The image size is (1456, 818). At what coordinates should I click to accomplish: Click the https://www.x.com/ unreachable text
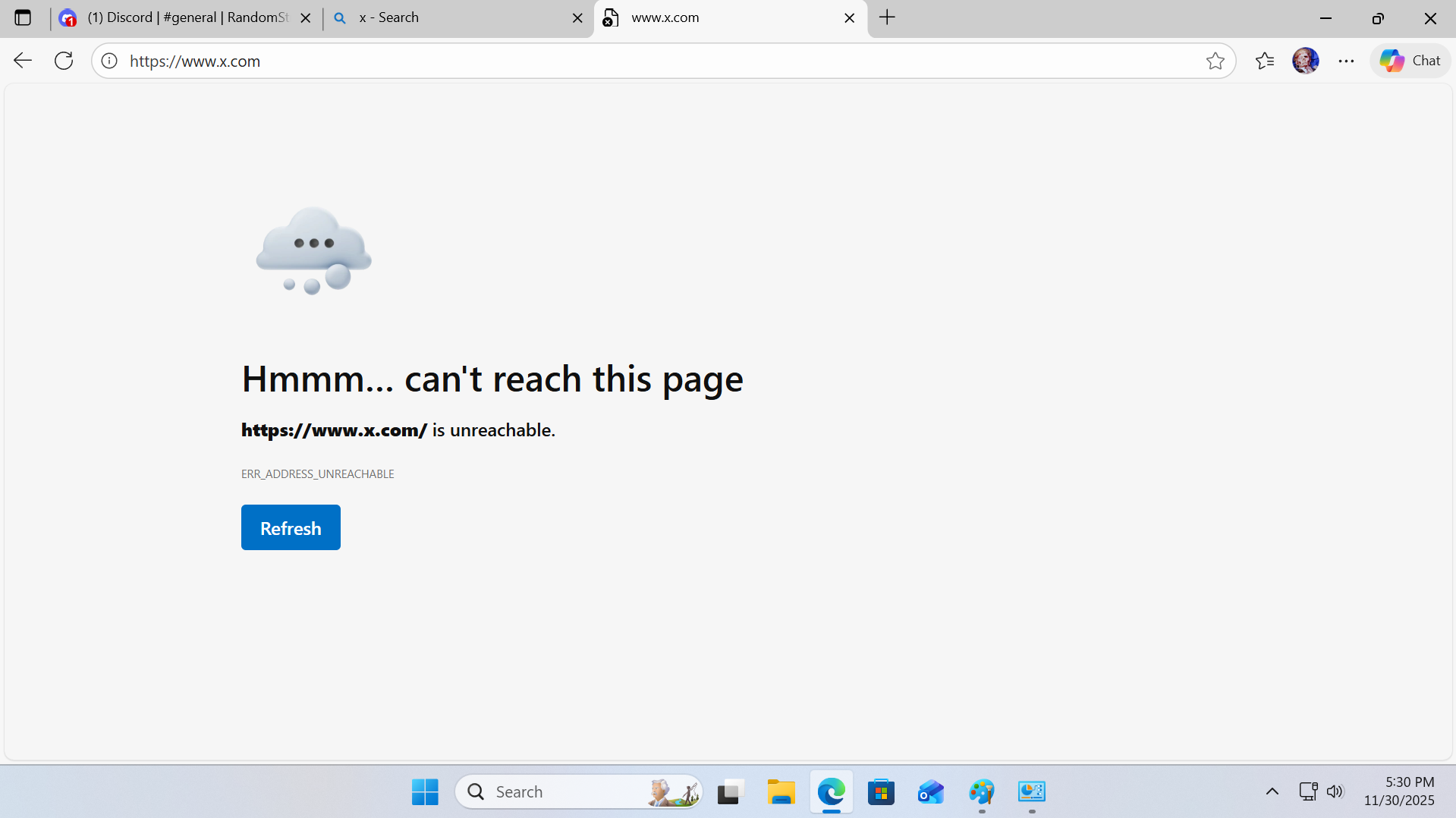pos(398,430)
